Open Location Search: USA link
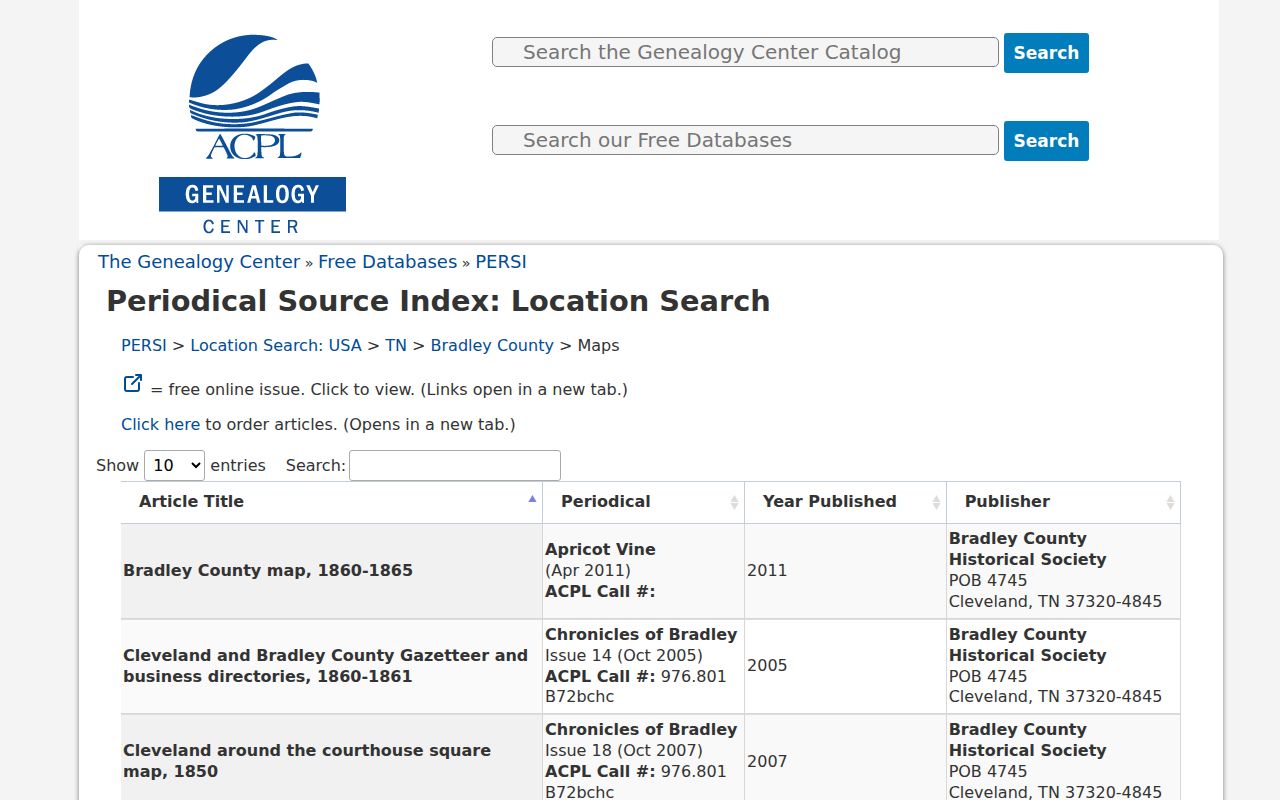This screenshot has height=800, width=1280. pyautogui.click(x=276, y=345)
